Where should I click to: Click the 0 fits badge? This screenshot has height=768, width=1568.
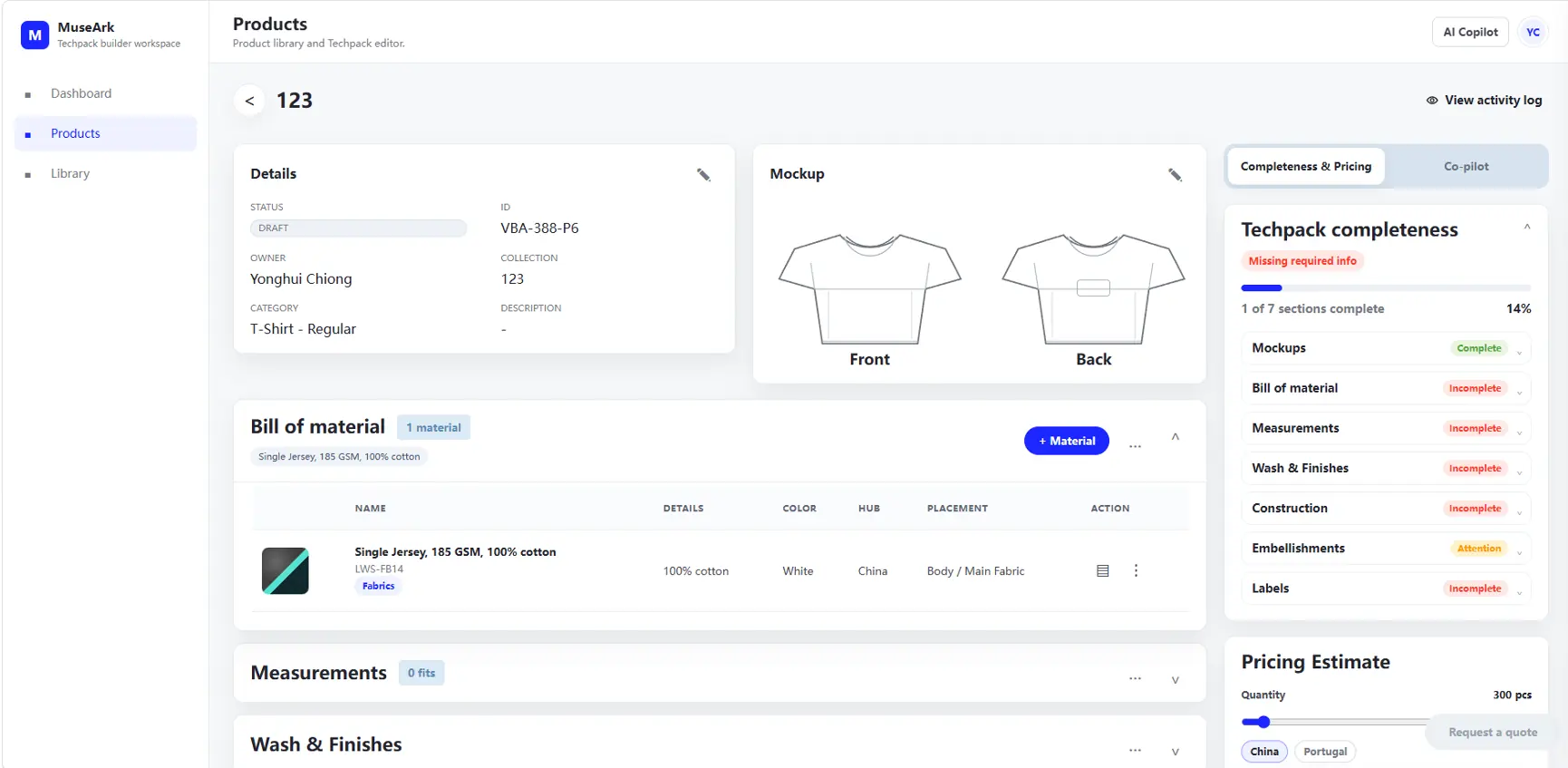coord(421,673)
